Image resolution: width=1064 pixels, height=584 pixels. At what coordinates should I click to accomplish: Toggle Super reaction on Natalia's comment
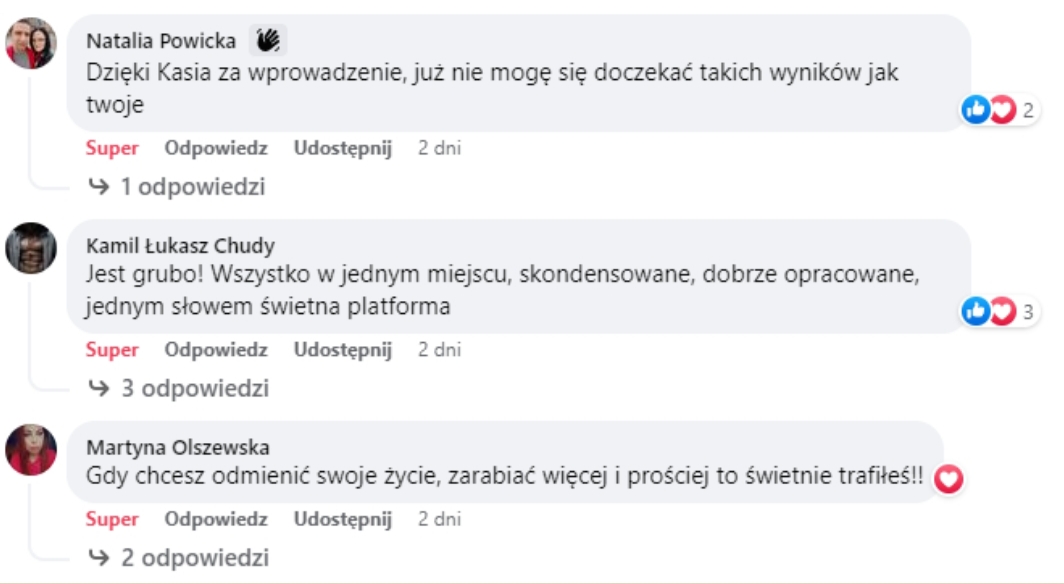coord(112,148)
